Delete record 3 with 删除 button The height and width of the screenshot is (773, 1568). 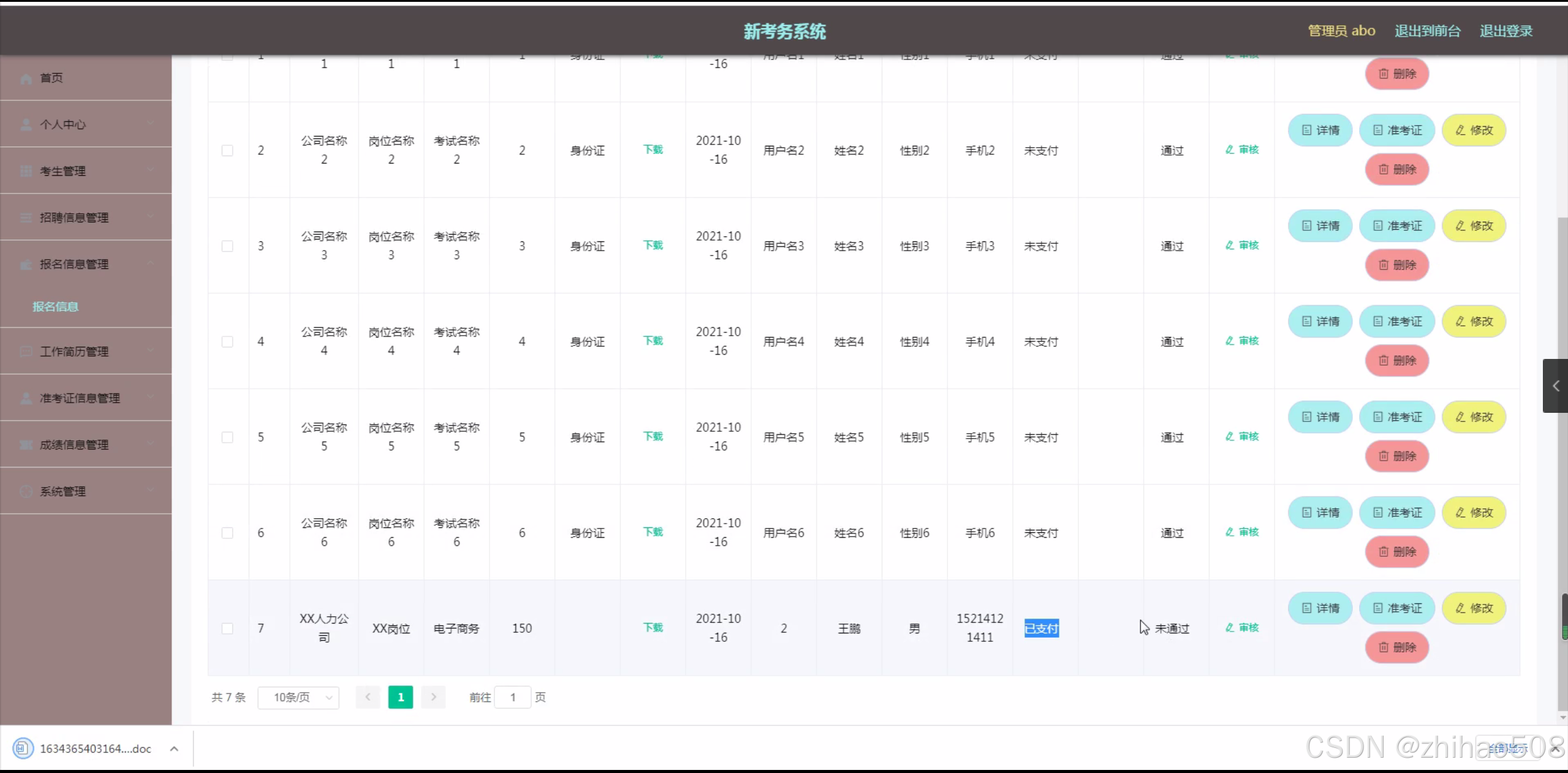[x=1396, y=265]
